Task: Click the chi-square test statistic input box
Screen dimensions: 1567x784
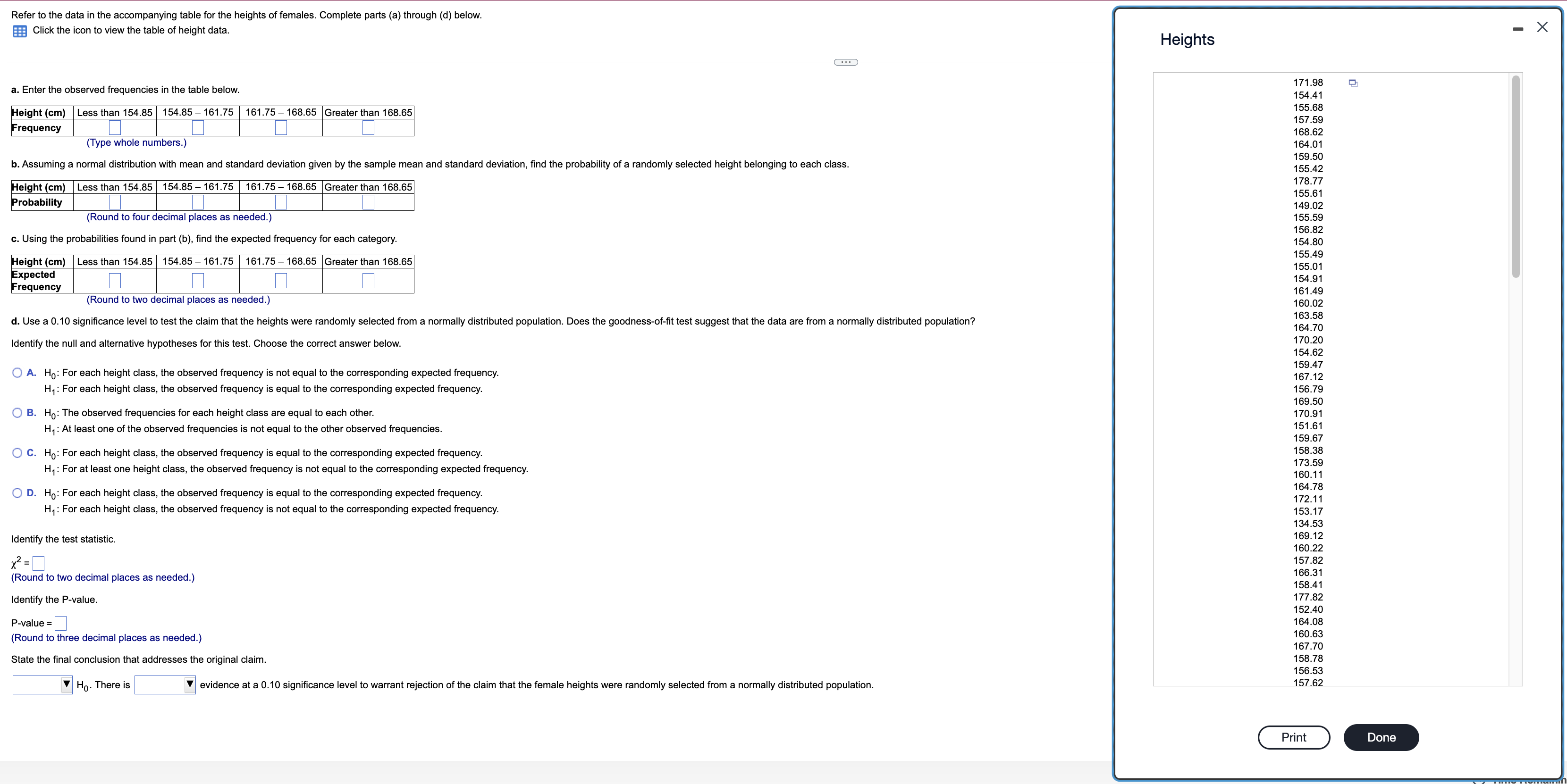Action: [38, 563]
